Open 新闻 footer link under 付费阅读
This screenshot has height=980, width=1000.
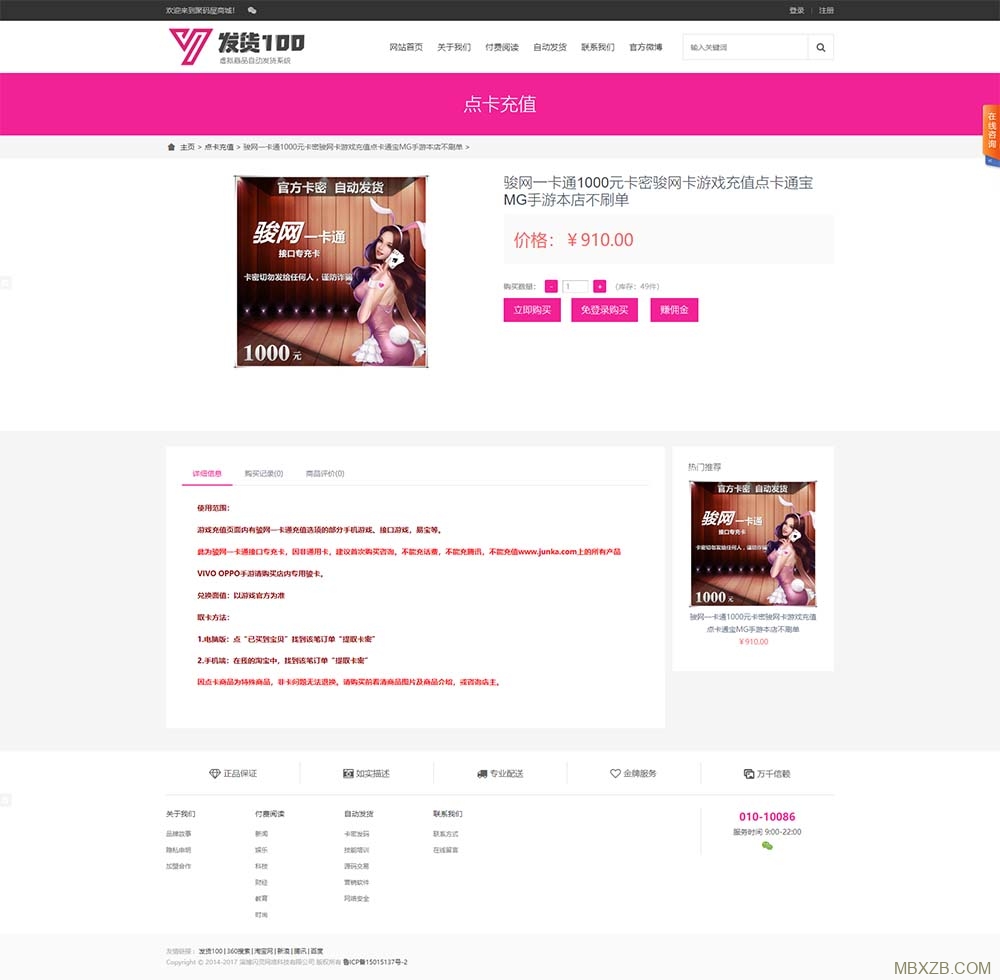coord(261,834)
